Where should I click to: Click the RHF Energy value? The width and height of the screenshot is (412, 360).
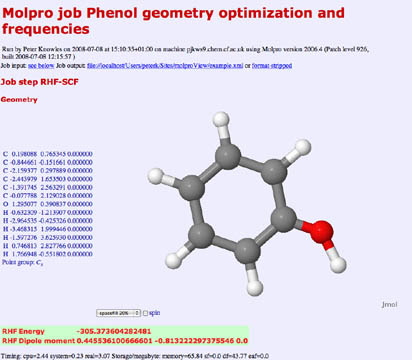coord(114,331)
